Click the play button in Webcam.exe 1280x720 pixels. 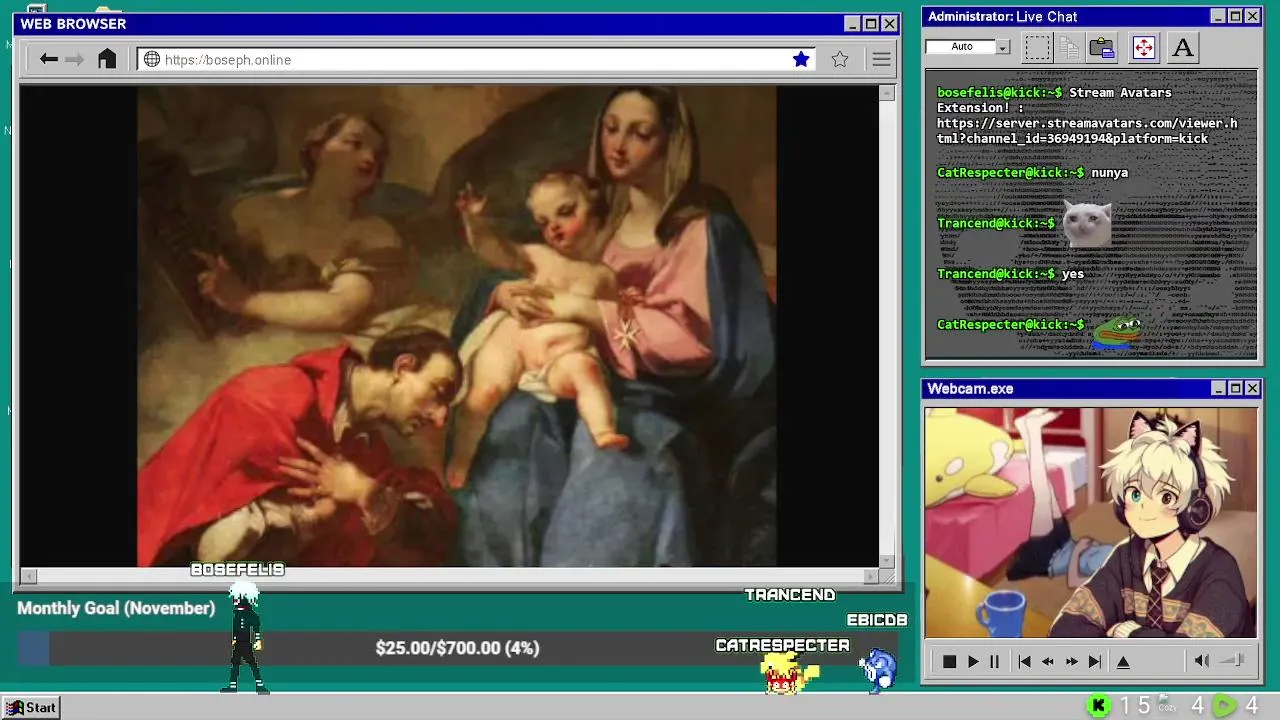[973, 661]
